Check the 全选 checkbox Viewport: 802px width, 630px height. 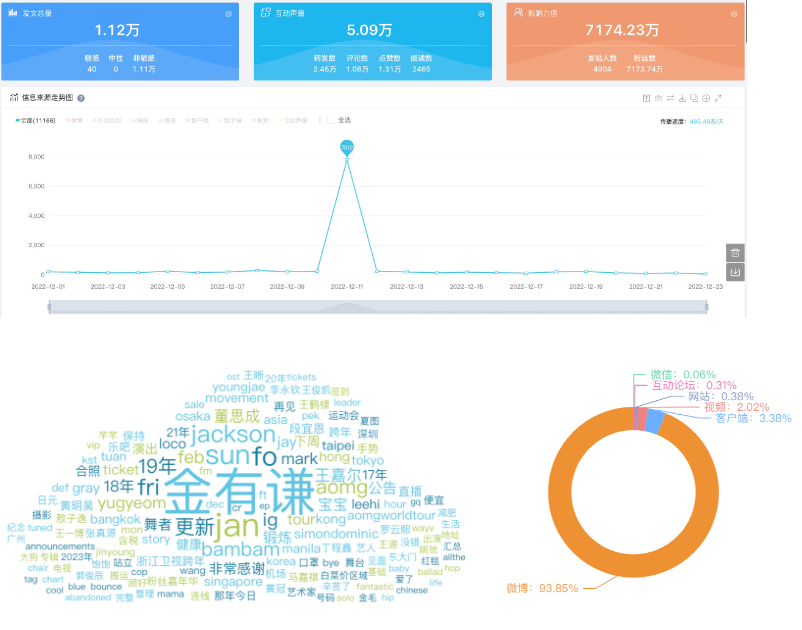332,120
